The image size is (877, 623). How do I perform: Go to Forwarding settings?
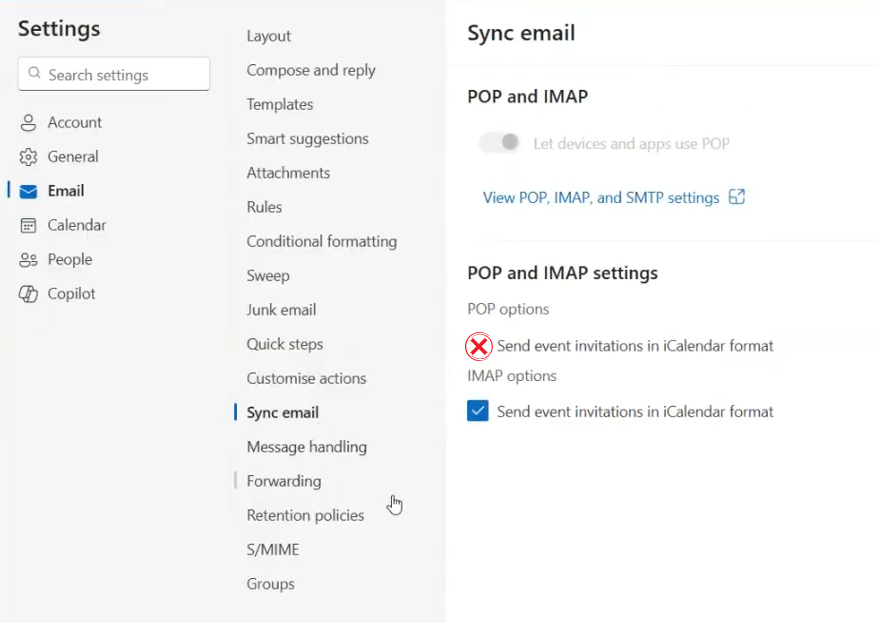(x=284, y=481)
